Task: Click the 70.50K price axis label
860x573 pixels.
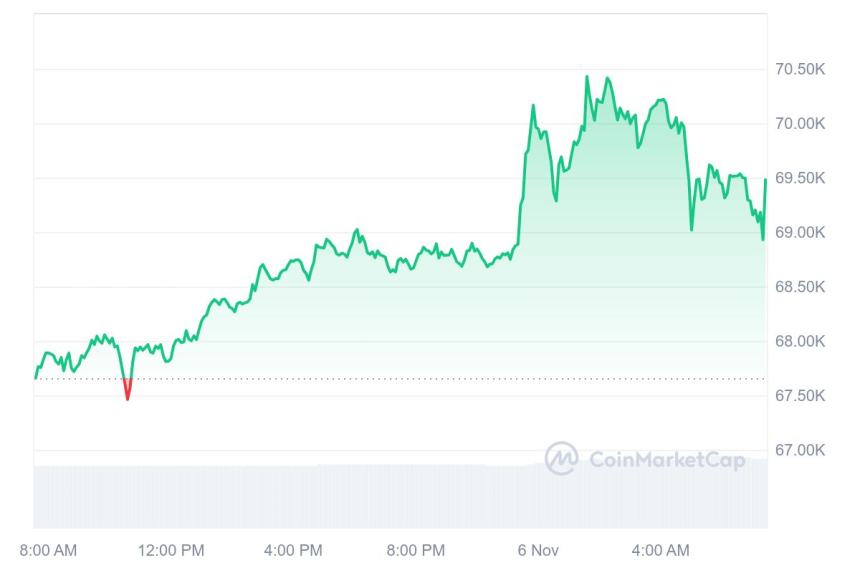Action: click(x=799, y=69)
